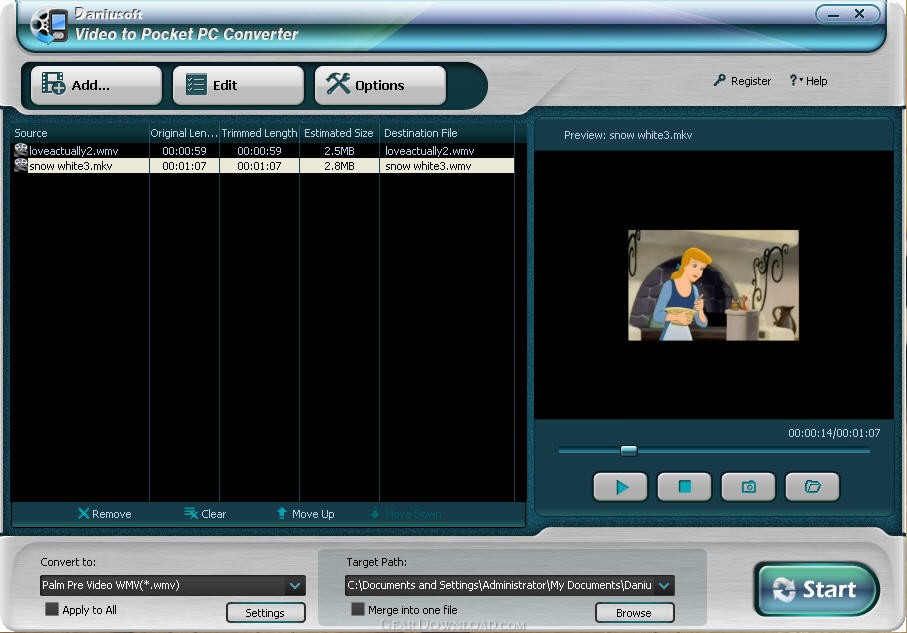Click the Estimated Size column header
This screenshot has width=907, height=633.
tap(339, 133)
